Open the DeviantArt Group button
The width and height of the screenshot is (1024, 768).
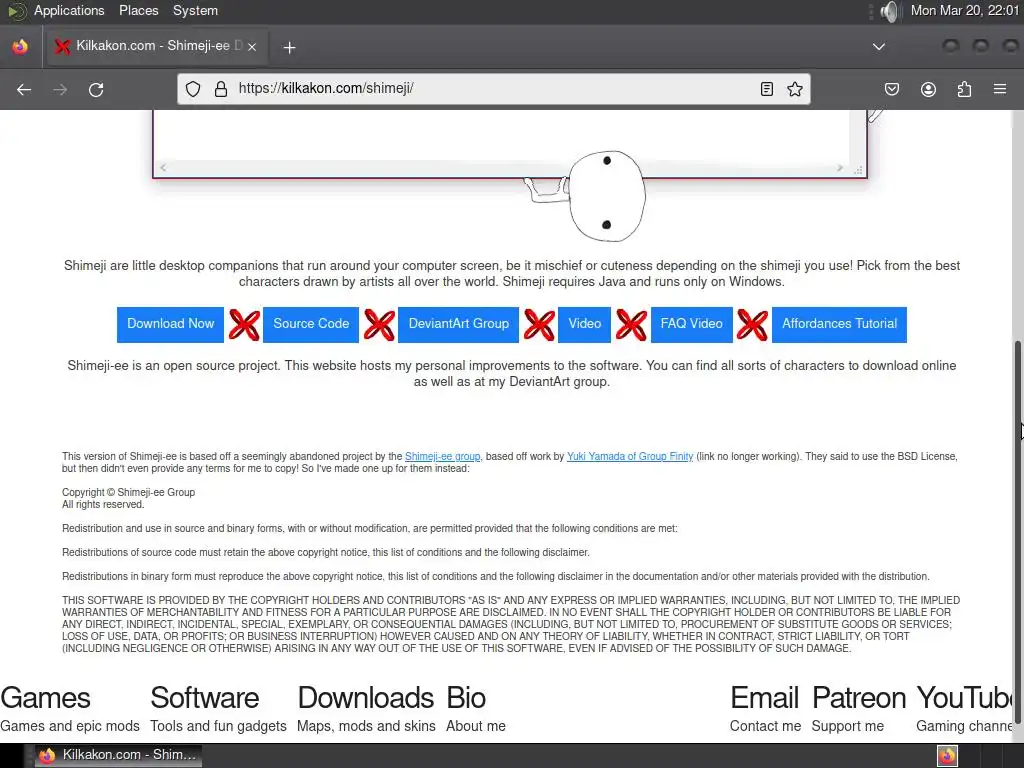[458, 324]
